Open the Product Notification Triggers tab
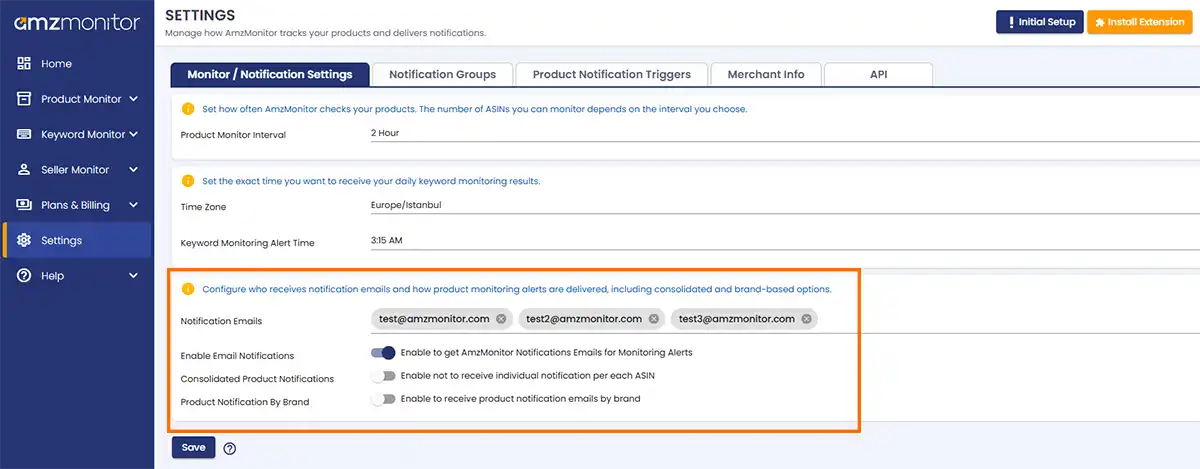Image resolution: width=1200 pixels, height=469 pixels. coord(611,75)
